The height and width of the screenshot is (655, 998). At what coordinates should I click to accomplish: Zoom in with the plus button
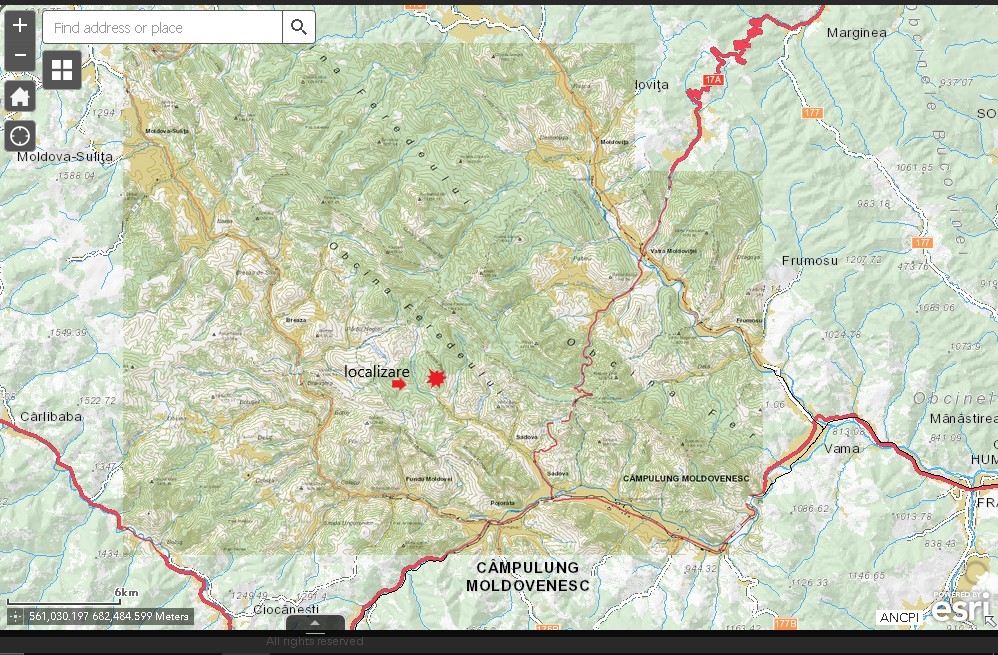[x=20, y=25]
